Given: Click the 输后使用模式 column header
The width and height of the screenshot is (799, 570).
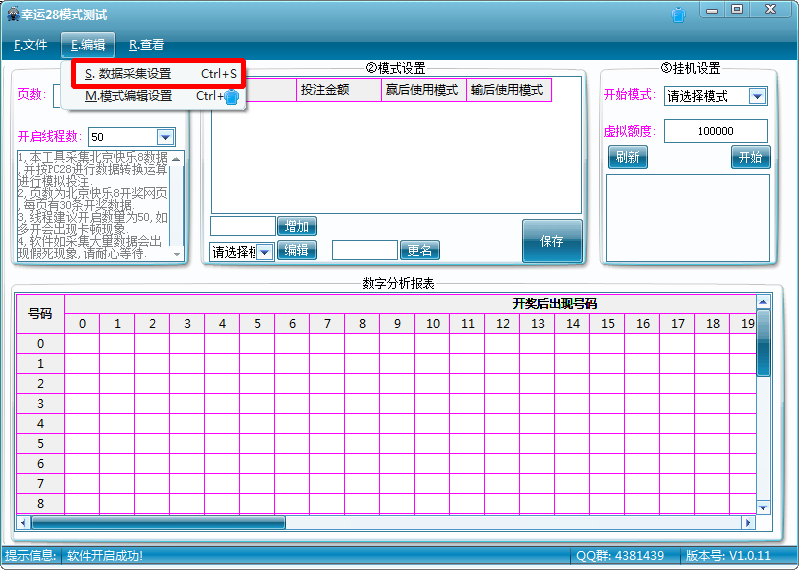Looking at the screenshot, I should tap(509, 90).
